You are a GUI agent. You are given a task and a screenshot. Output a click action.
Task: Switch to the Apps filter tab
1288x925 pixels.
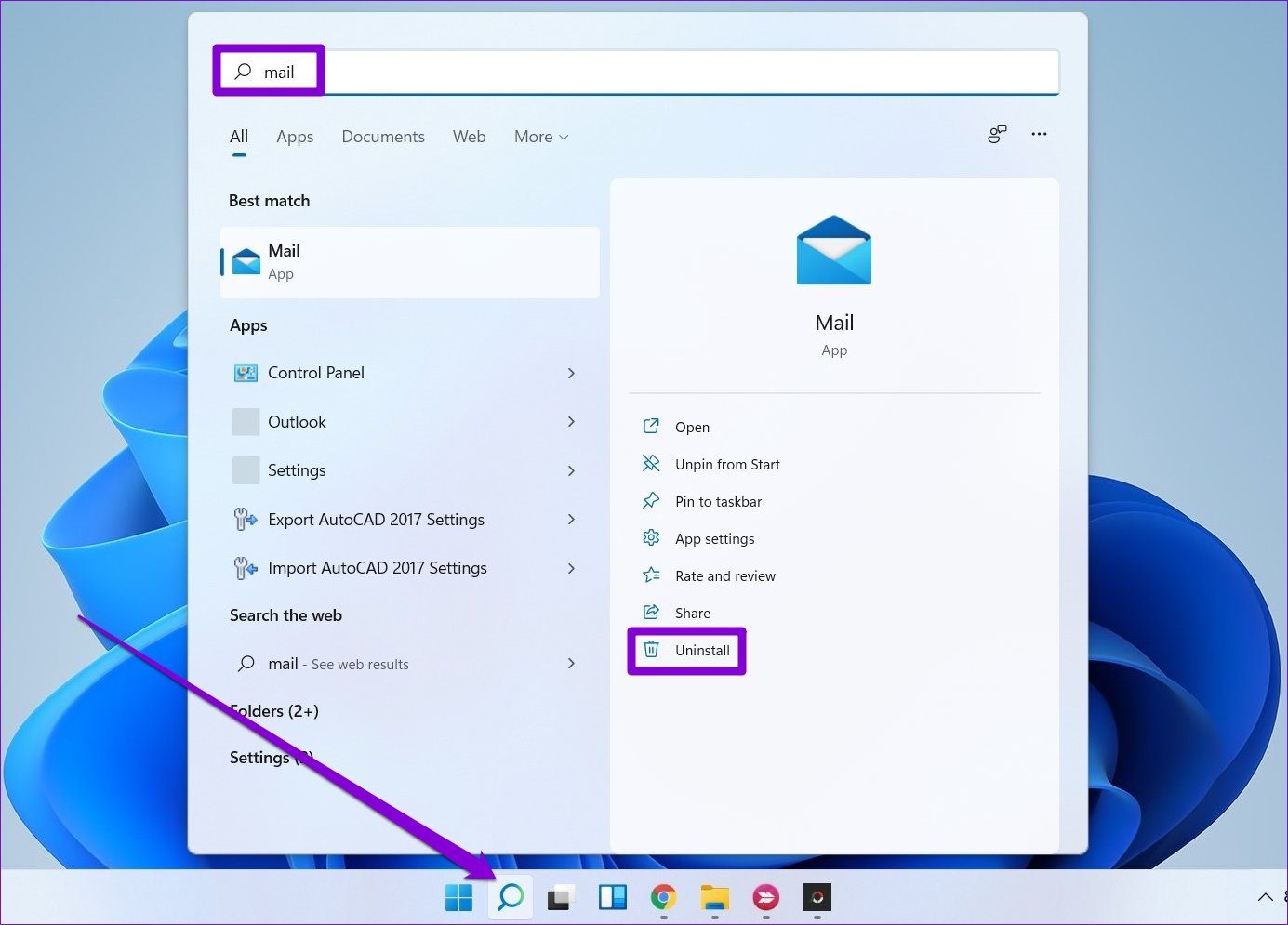(x=295, y=137)
